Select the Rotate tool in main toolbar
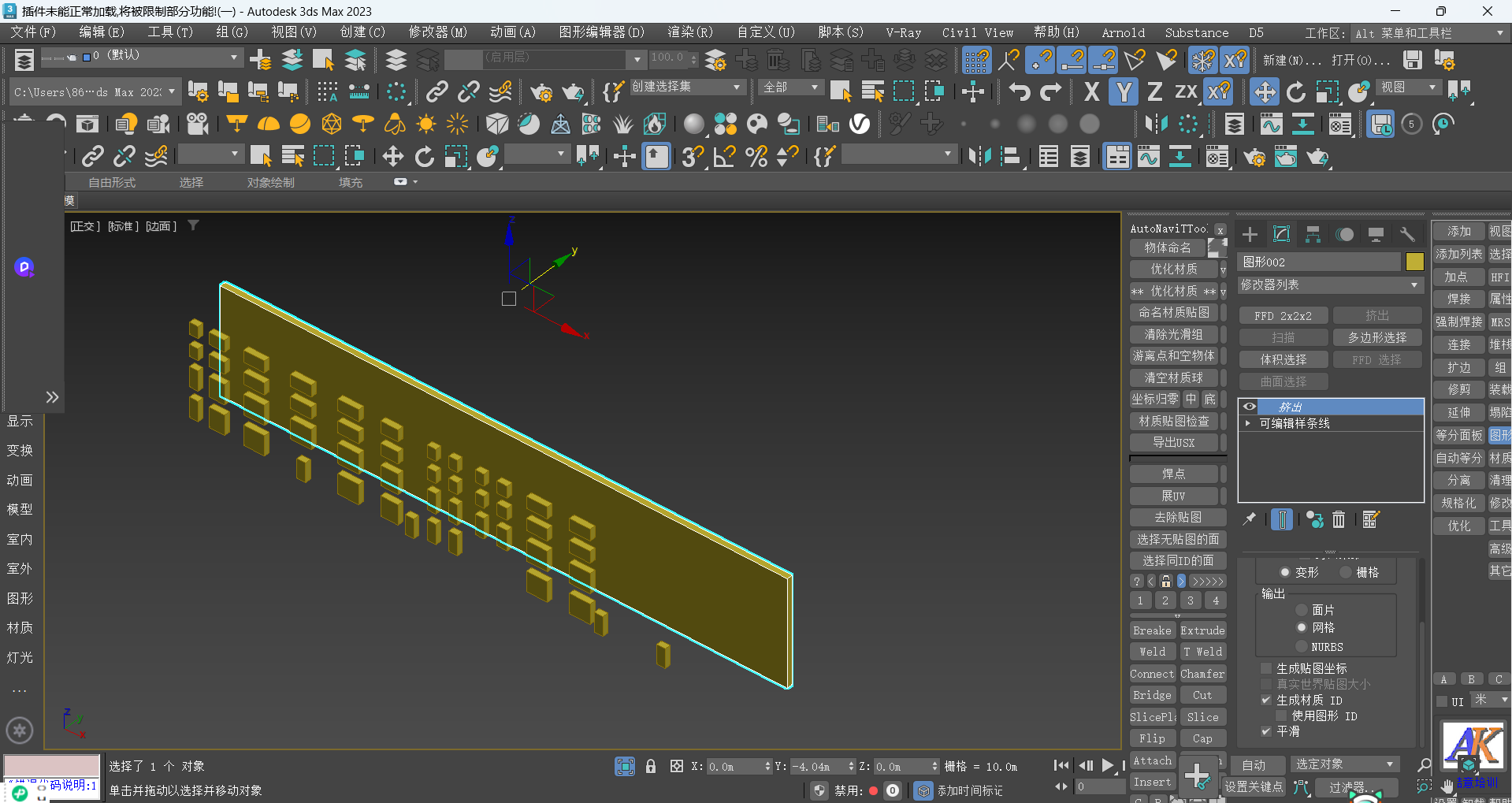 pos(1296,92)
